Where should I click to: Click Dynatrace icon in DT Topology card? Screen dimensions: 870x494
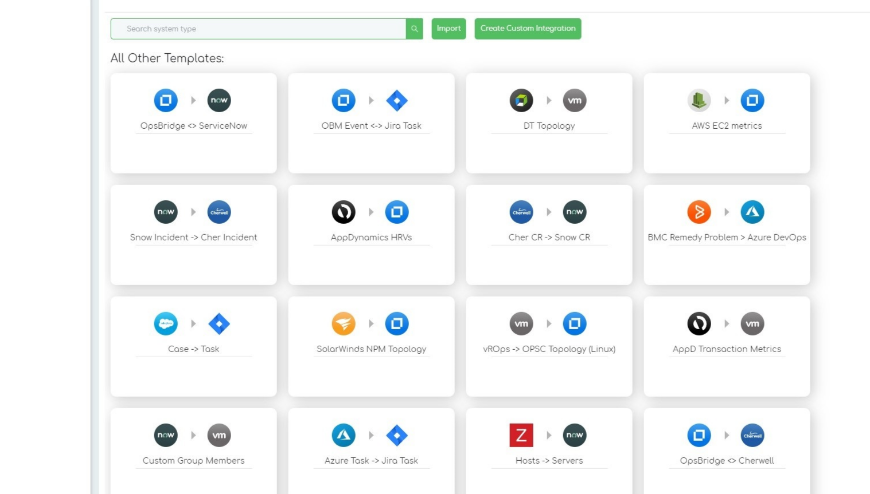pyautogui.click(x=522, y=100)
